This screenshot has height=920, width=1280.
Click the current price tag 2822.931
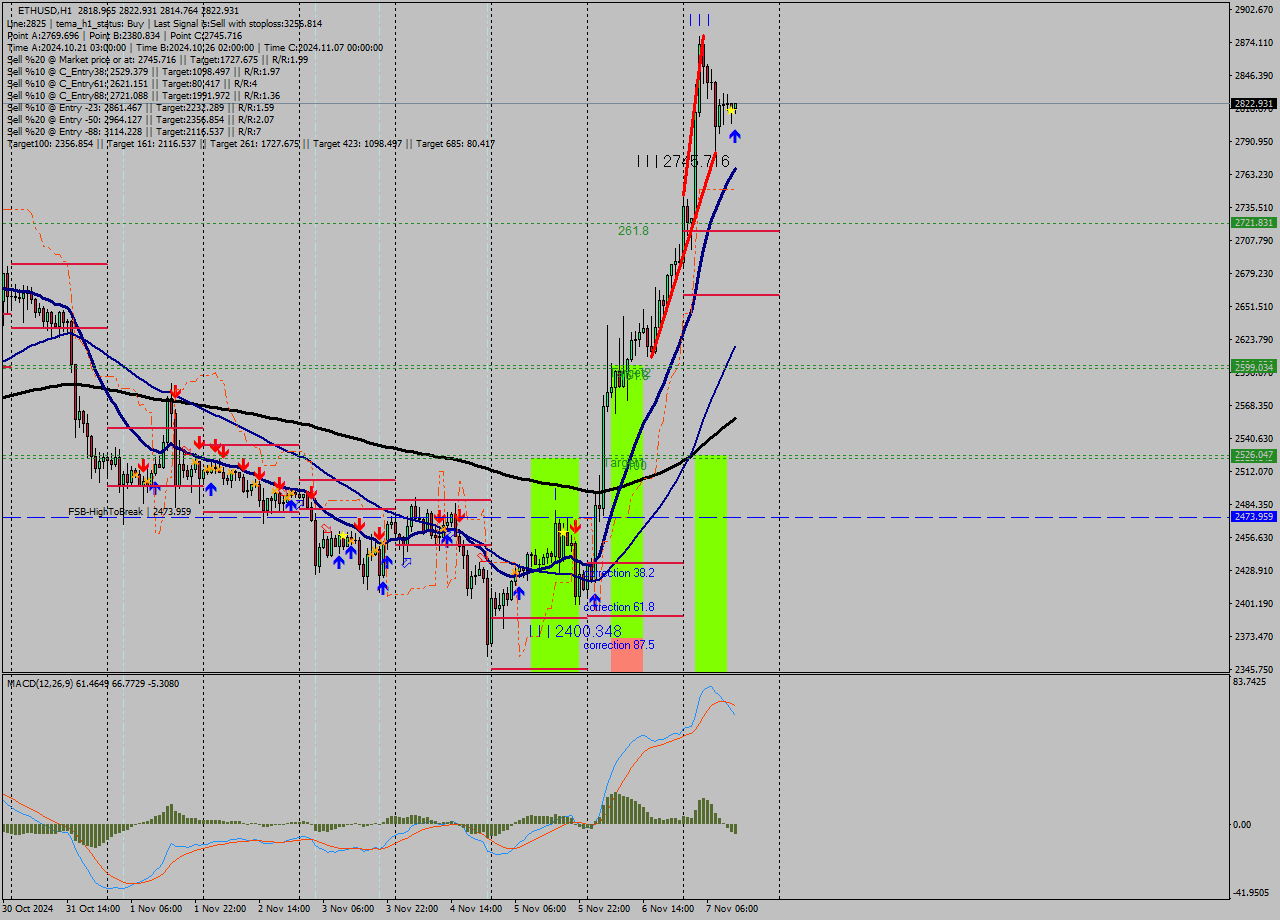(1254, 103)
